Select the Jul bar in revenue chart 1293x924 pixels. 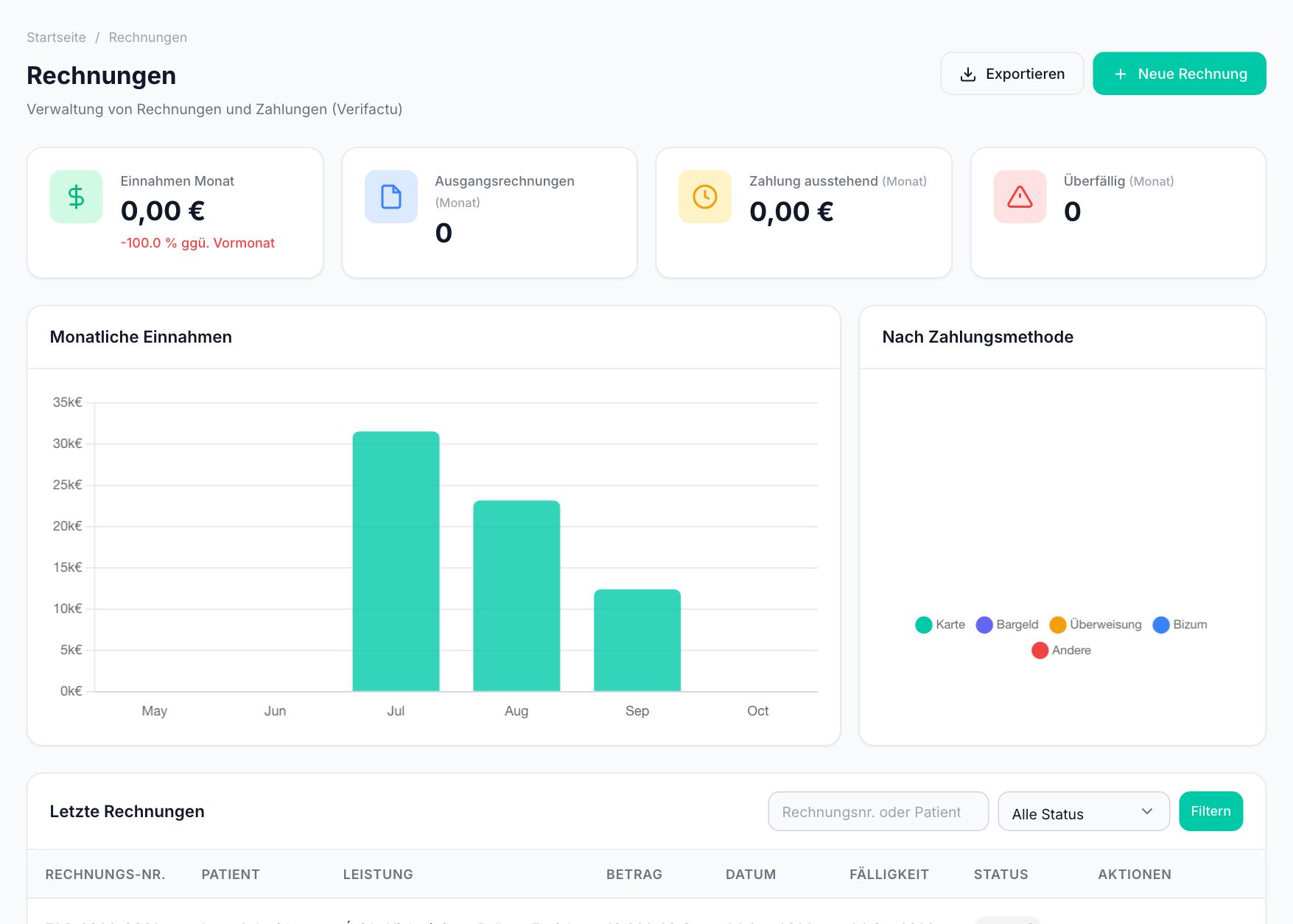pyautogui.click(x=396, y=561)
